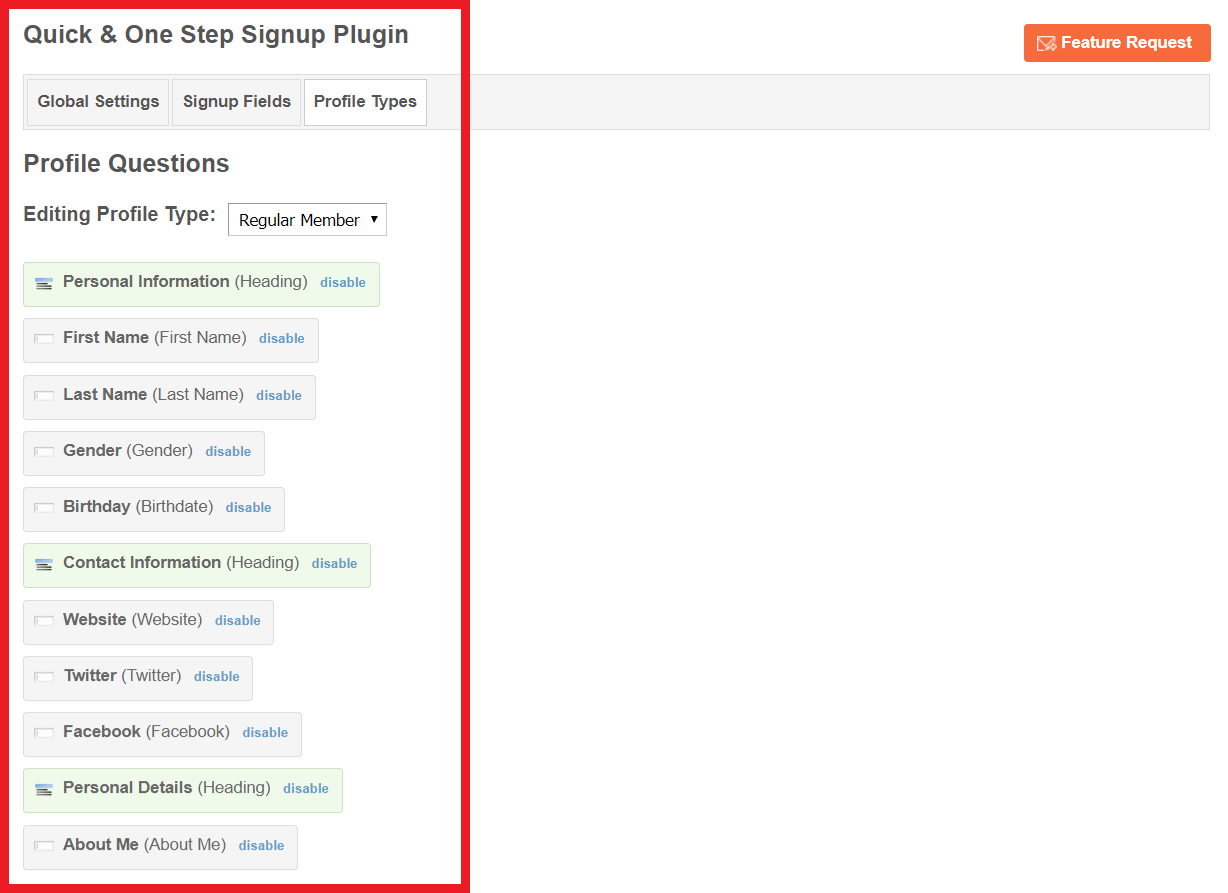Click the field icon beside About Me
The width and height of the screenshot is (1228, 893).
pyautogui.click(x=43, y=846)
